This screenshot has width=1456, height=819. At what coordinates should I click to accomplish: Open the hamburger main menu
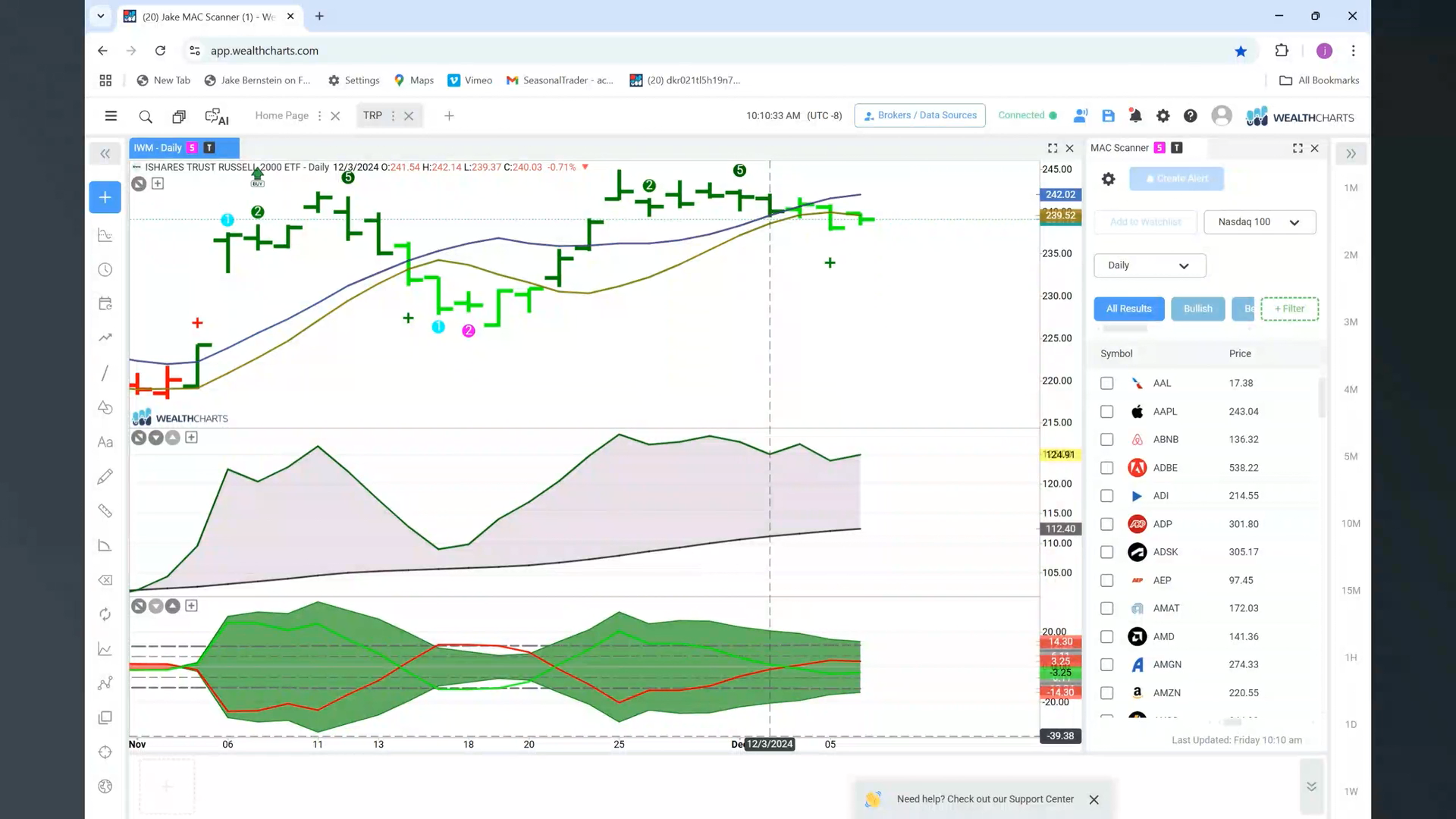(111, 116)
